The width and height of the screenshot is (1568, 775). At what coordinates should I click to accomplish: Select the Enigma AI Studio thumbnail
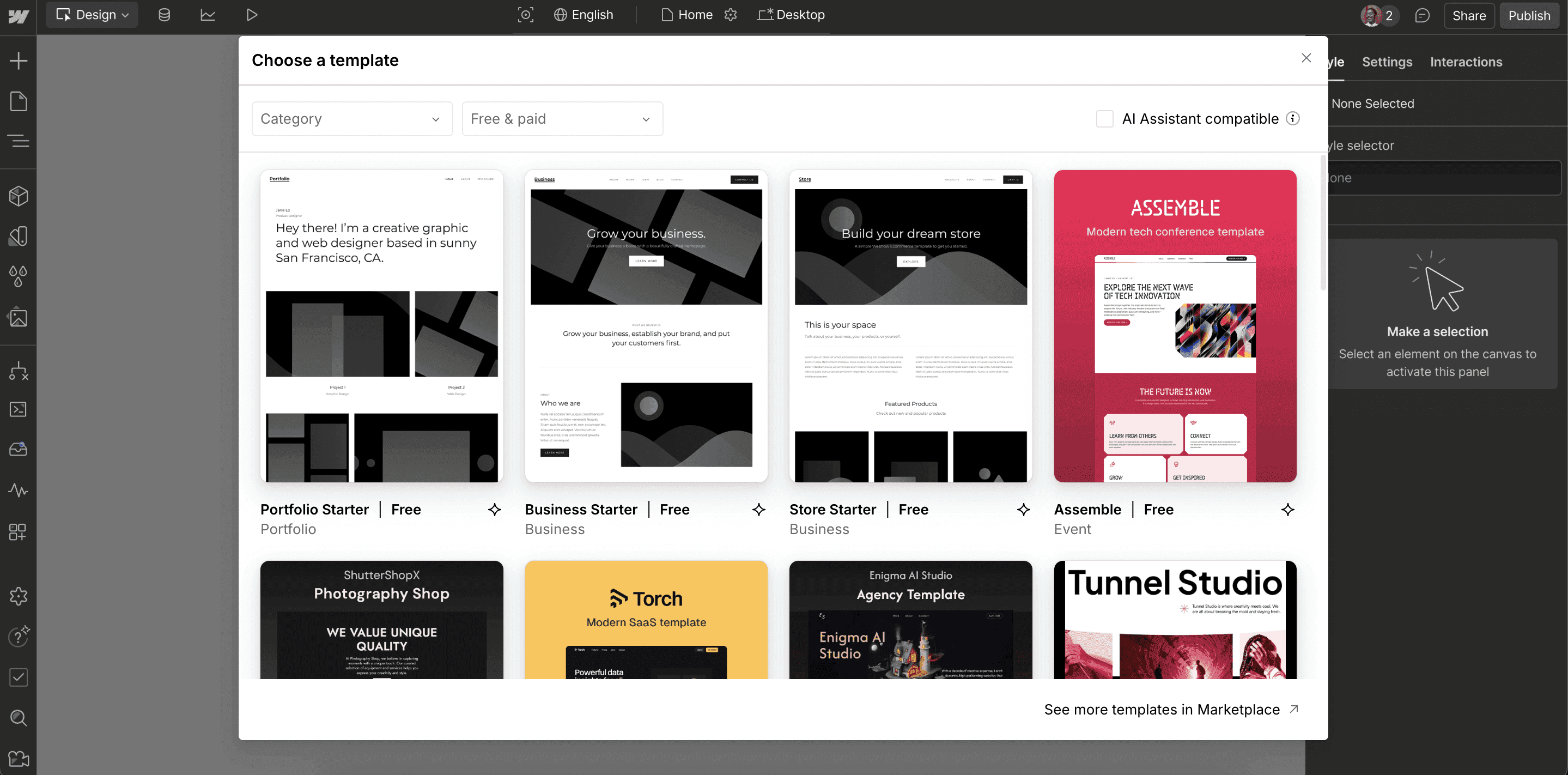click(x=910, y=620)
